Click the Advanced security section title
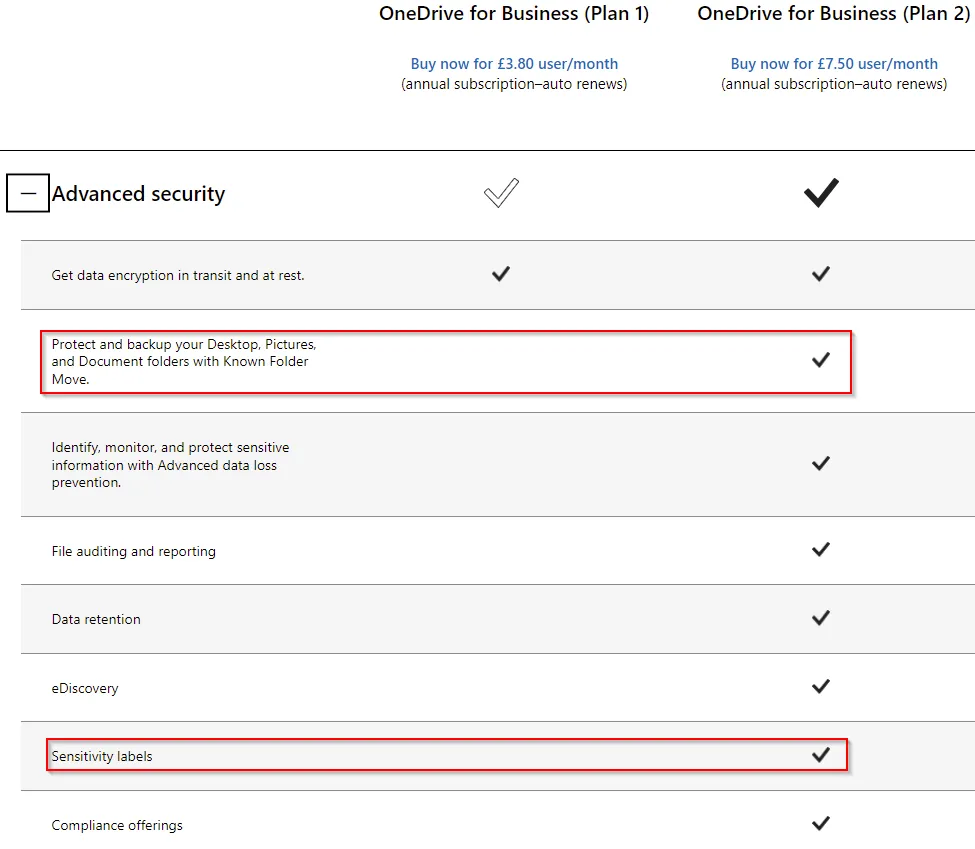 coord(138,194)
